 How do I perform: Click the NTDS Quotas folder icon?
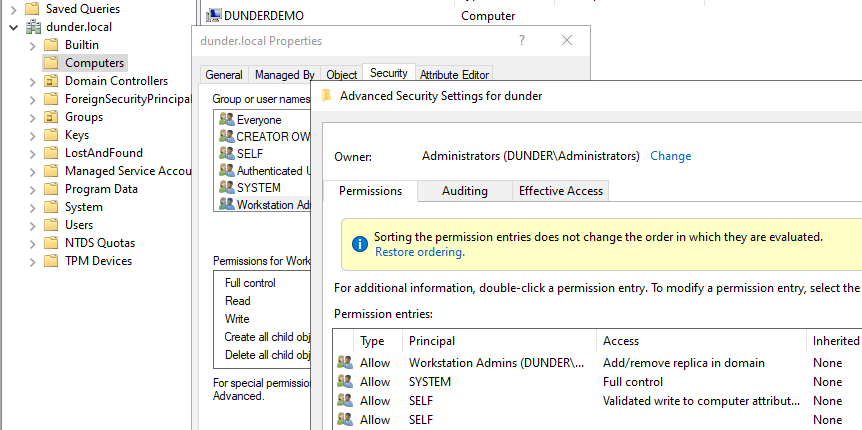[x=51, y=242]
